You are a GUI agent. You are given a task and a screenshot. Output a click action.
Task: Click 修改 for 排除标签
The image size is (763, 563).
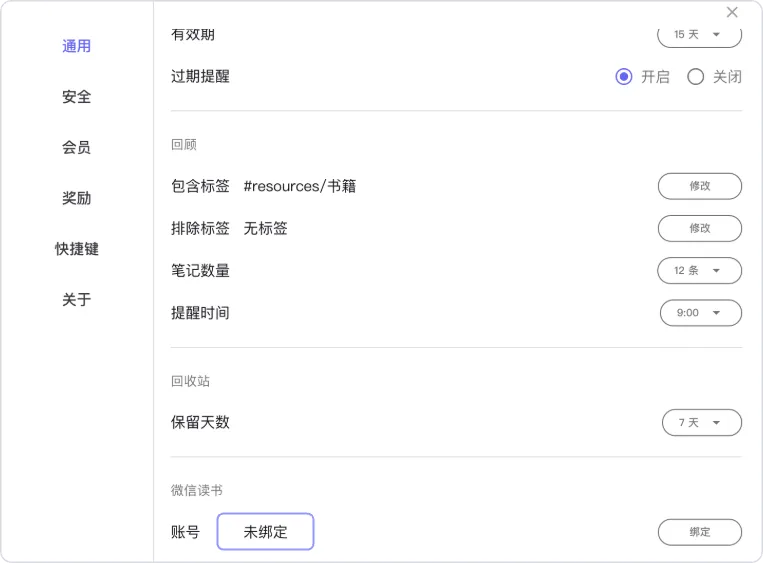coord(700,228)
